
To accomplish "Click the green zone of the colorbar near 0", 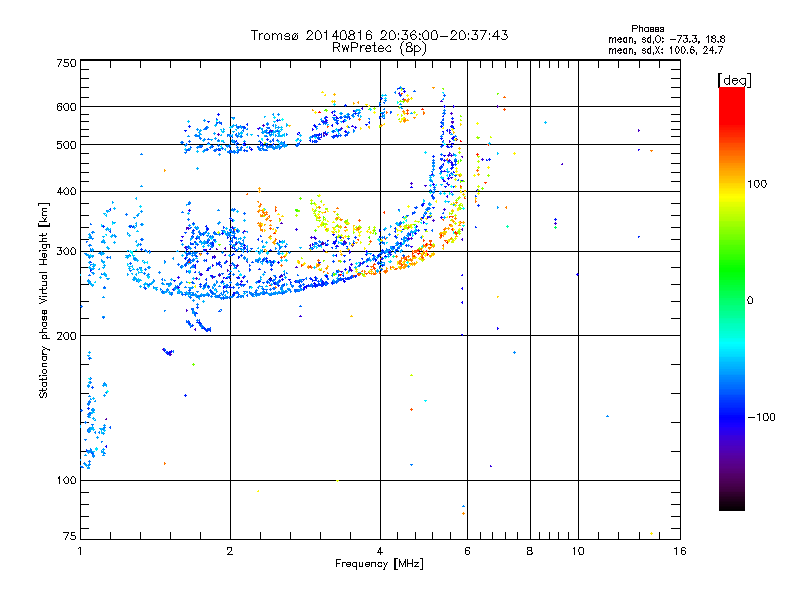I will click(732, 300).
